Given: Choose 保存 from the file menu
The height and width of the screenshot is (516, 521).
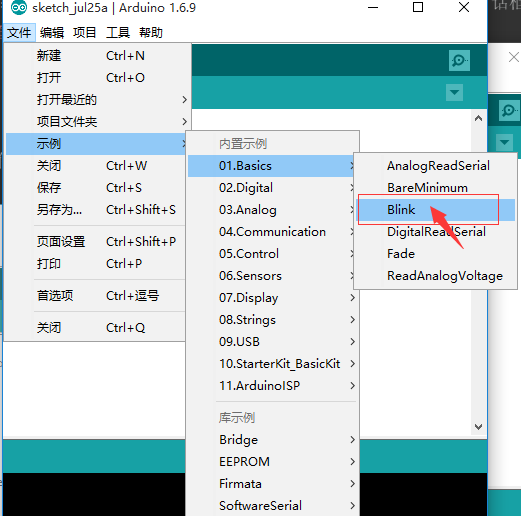Looking at the screenshot, I should click(96, 188).
